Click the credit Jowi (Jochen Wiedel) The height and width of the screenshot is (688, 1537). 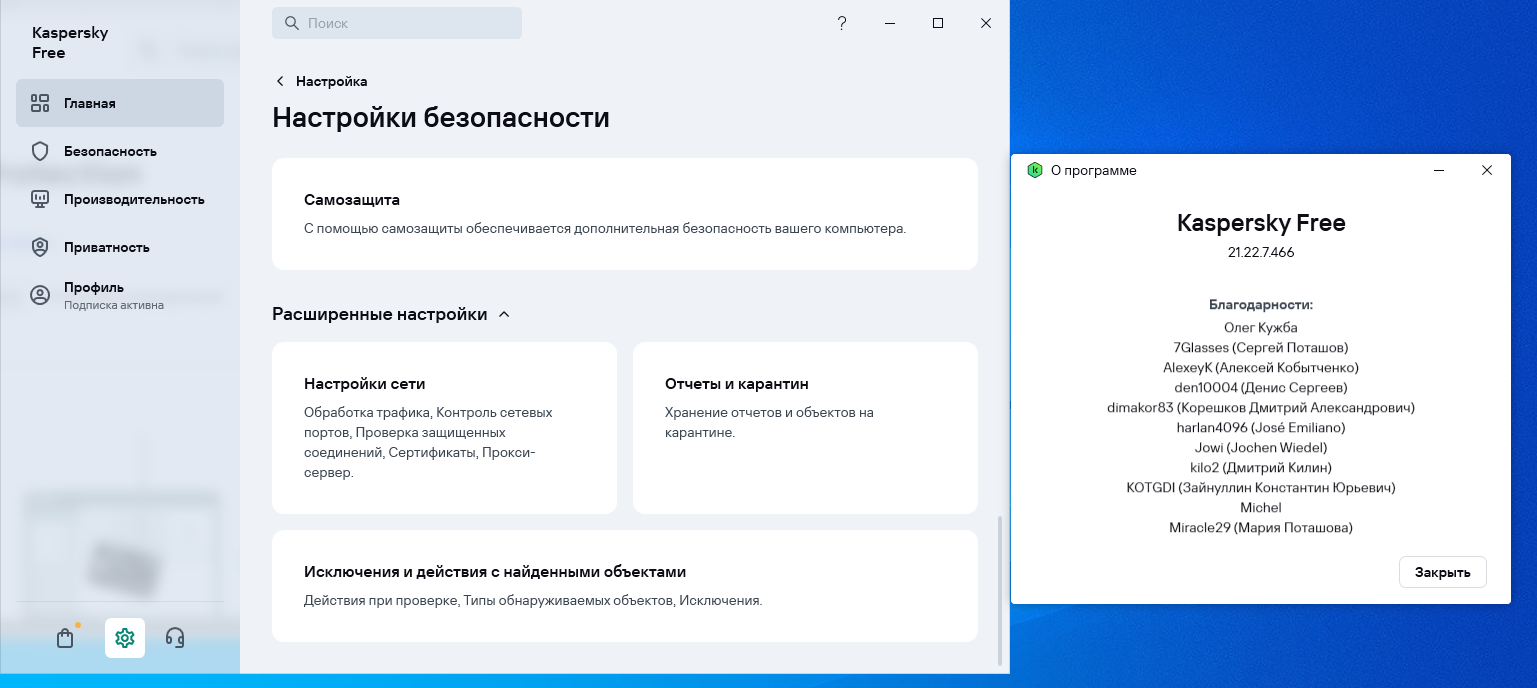click(x=1261, y=447)
